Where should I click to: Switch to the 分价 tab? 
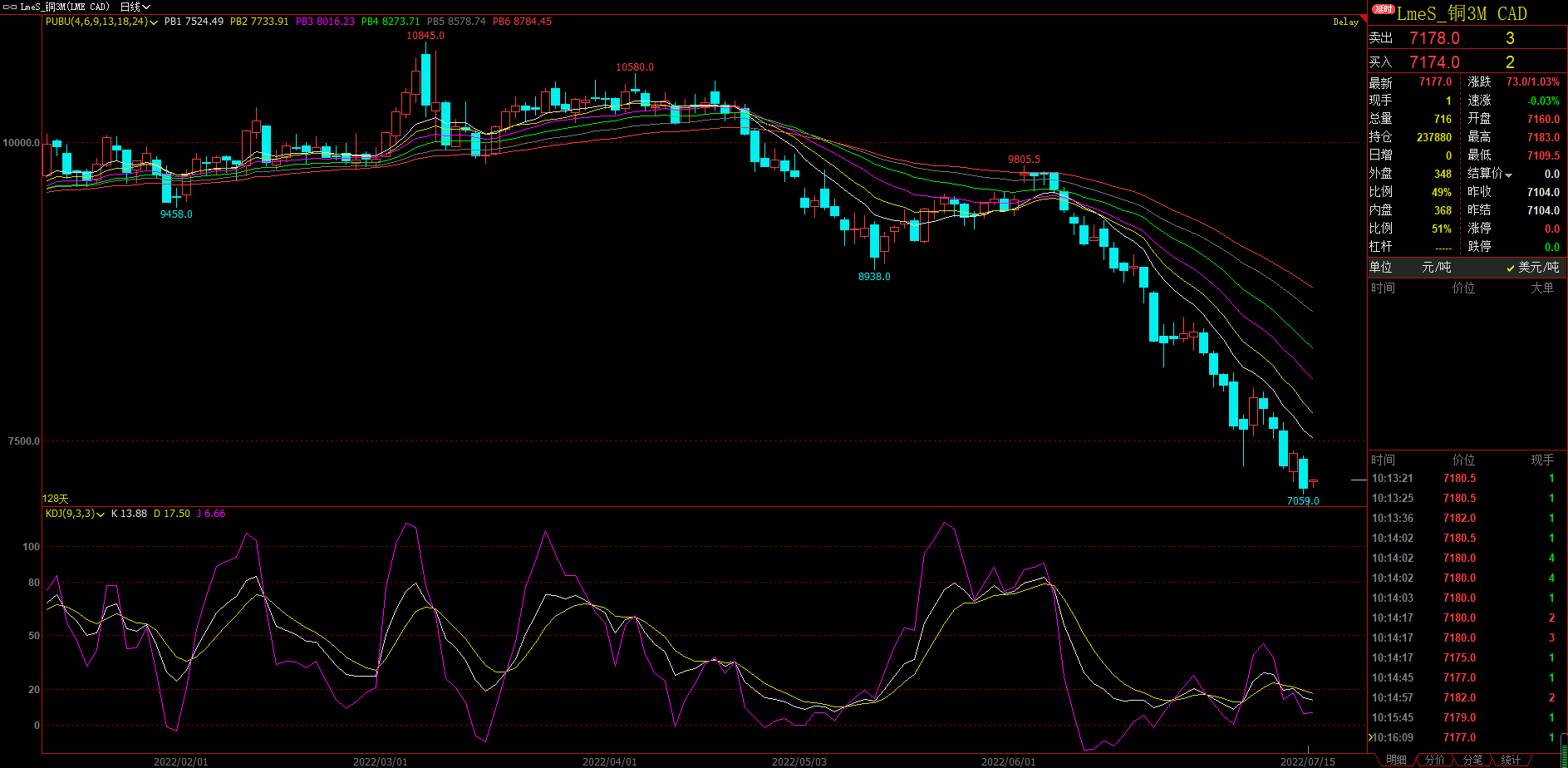[1434, 760]
